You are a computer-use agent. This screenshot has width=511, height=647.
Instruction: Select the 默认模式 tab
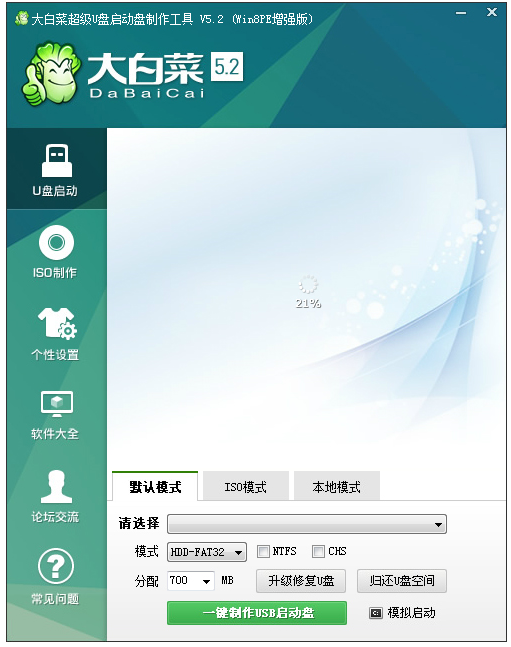pyautogui.click(x=155, y=486)
